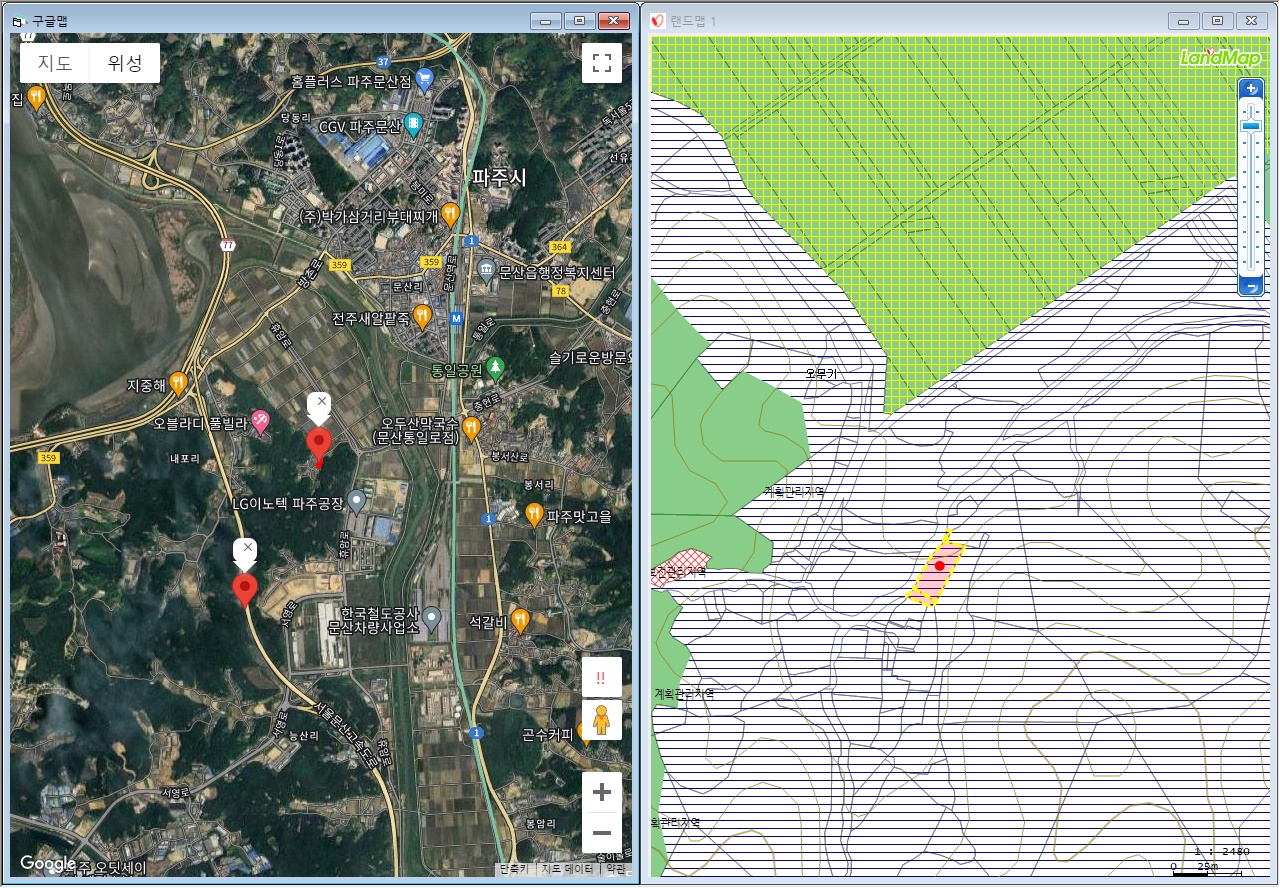Open the 약관 terms link
Viewport: 1280px width, 888px height.
[616, 869]
